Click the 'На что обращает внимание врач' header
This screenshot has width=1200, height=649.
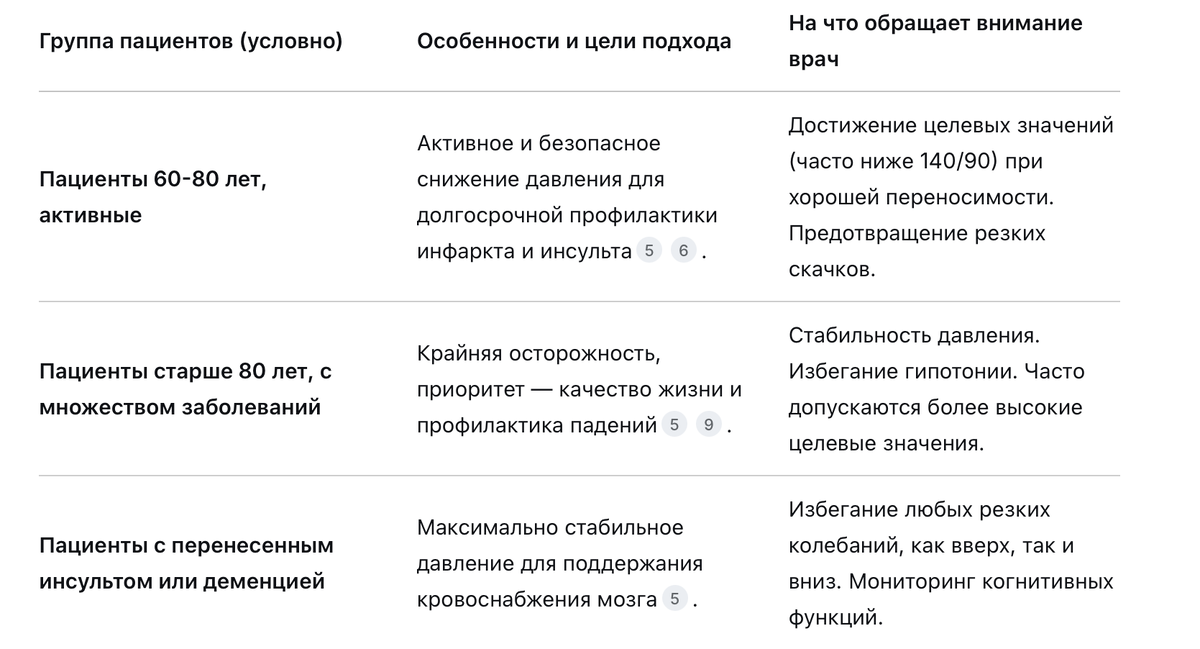[934, 41]
